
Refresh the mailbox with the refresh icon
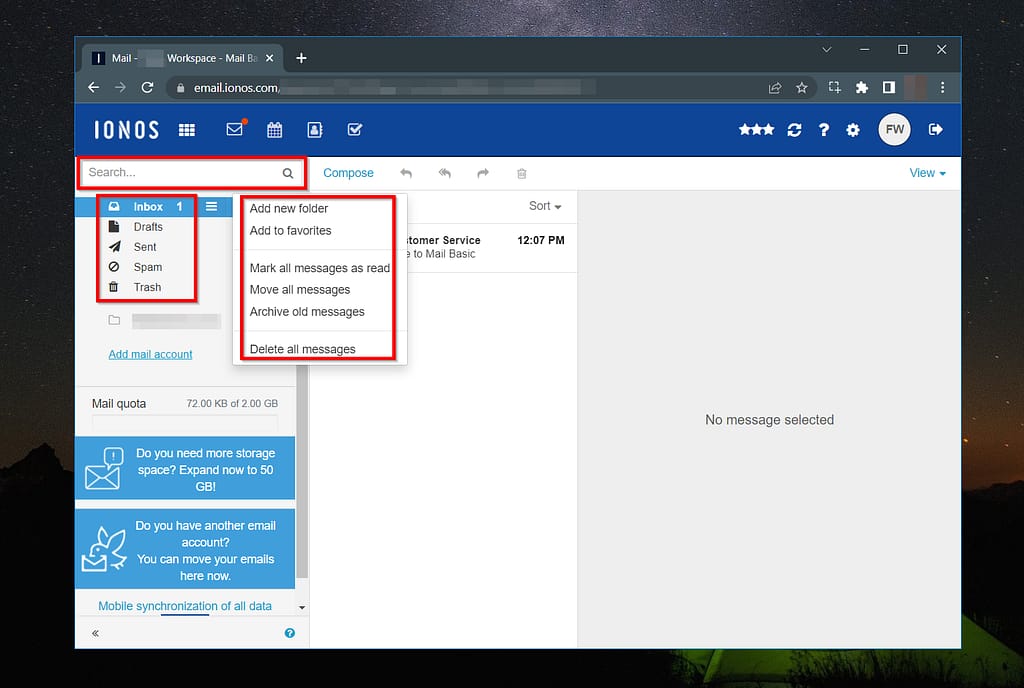tap(794, 130)
